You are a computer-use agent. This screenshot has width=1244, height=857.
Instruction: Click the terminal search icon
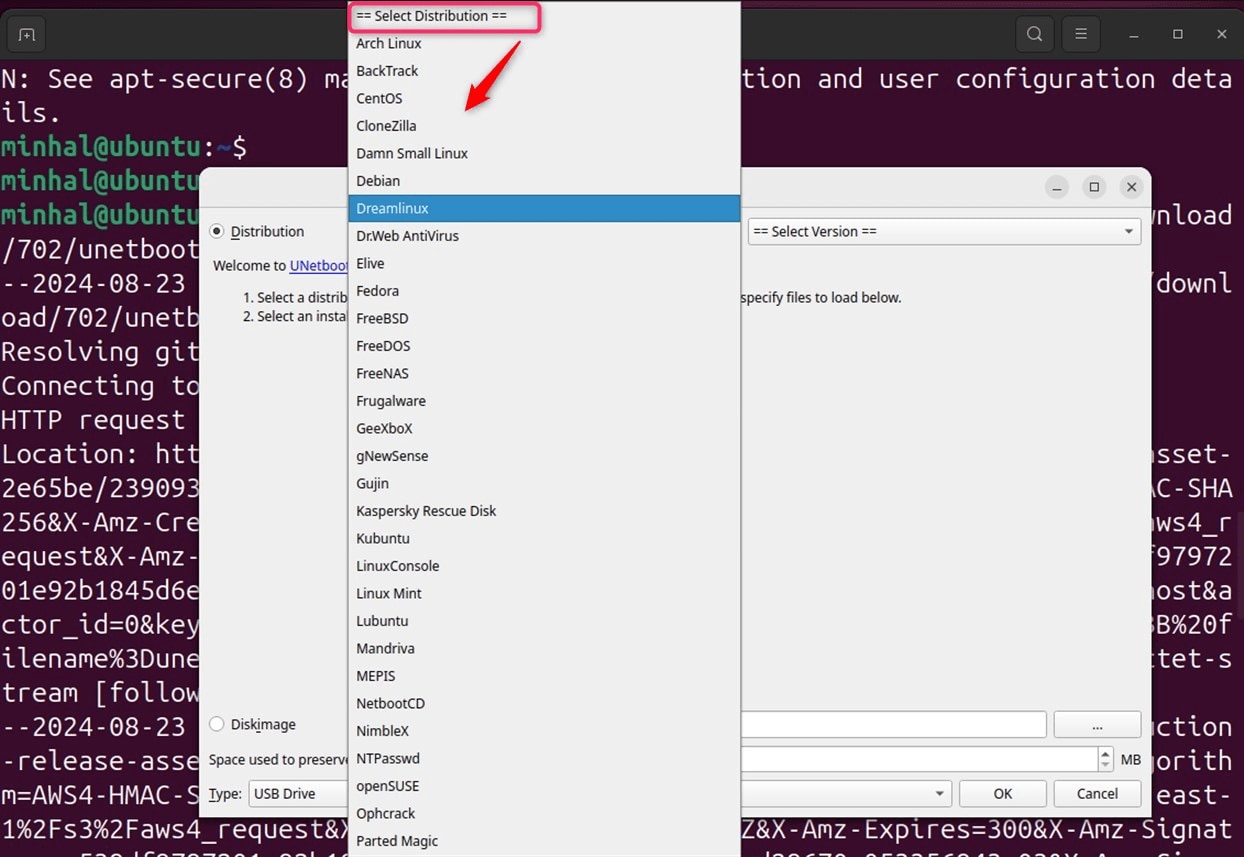pyautogui.click(x=1035, y=34)
